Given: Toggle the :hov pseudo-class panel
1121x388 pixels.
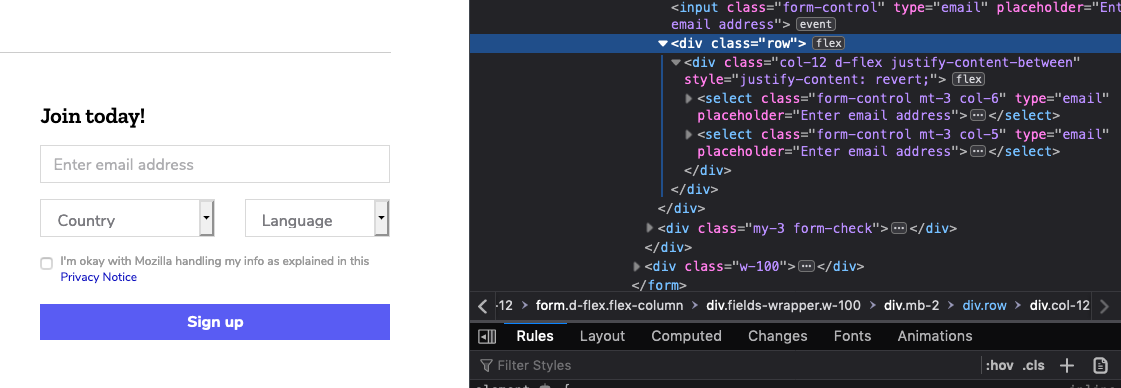Looking at the screenshot, I should (x=999, y=365).
